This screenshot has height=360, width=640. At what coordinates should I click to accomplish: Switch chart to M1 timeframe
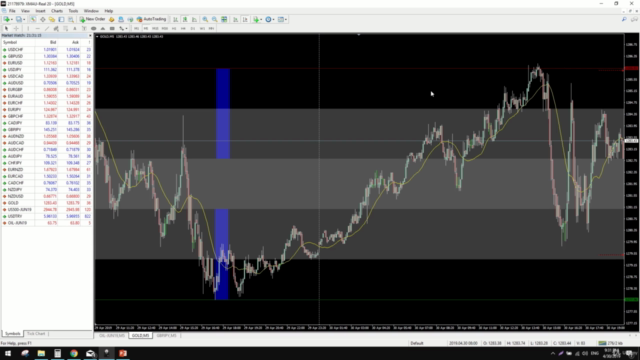click(136, 29)
